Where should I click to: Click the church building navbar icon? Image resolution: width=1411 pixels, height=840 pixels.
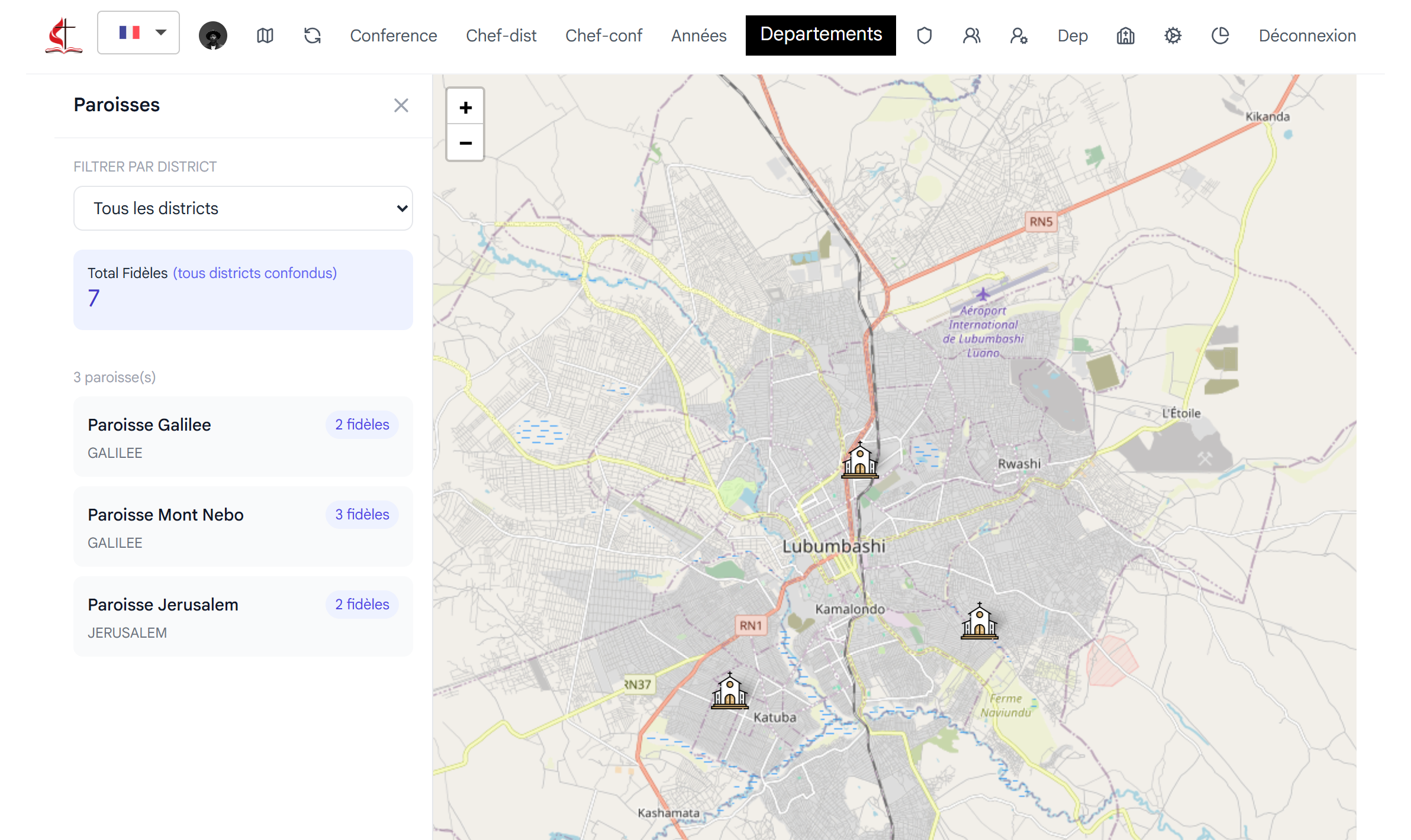[x=1125, y=35]
